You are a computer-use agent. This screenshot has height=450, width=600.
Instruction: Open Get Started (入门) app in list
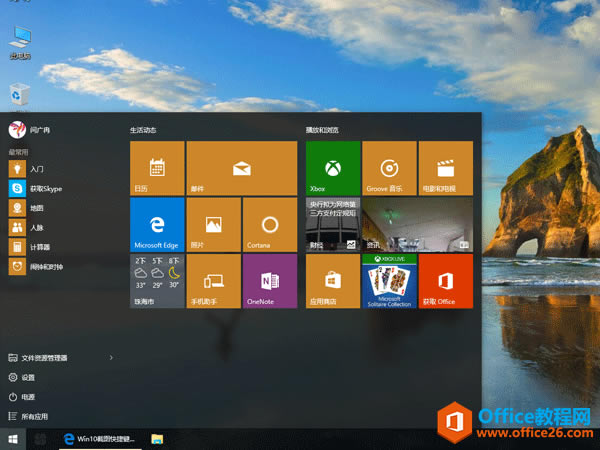tap(61, 169)
